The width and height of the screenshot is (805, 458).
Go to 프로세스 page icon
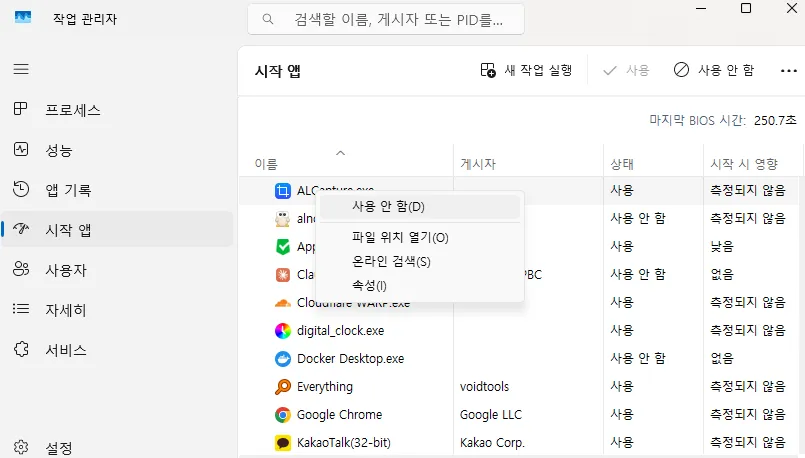click(x=21, y=109)
